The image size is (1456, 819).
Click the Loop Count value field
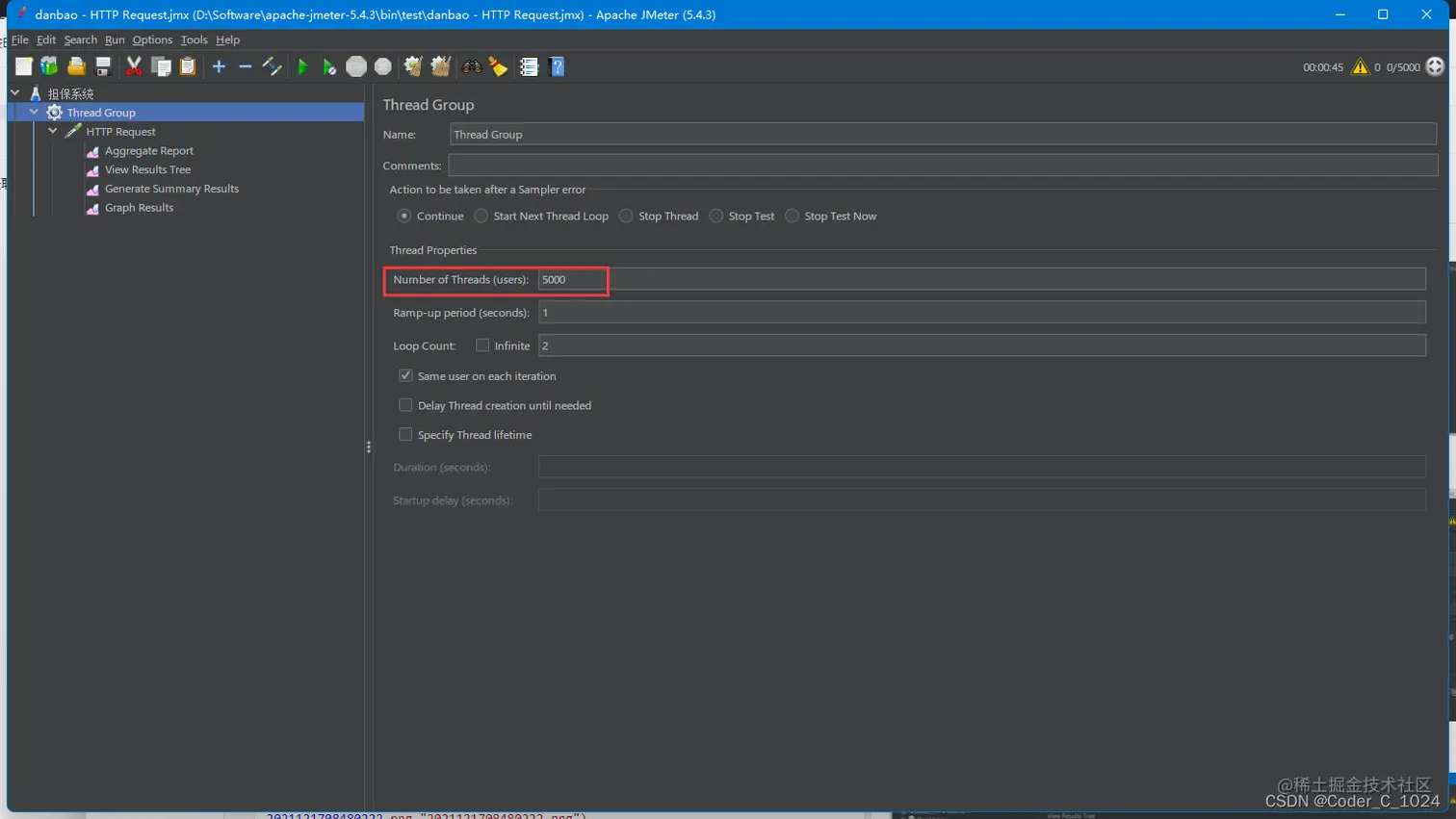[981, 346]
